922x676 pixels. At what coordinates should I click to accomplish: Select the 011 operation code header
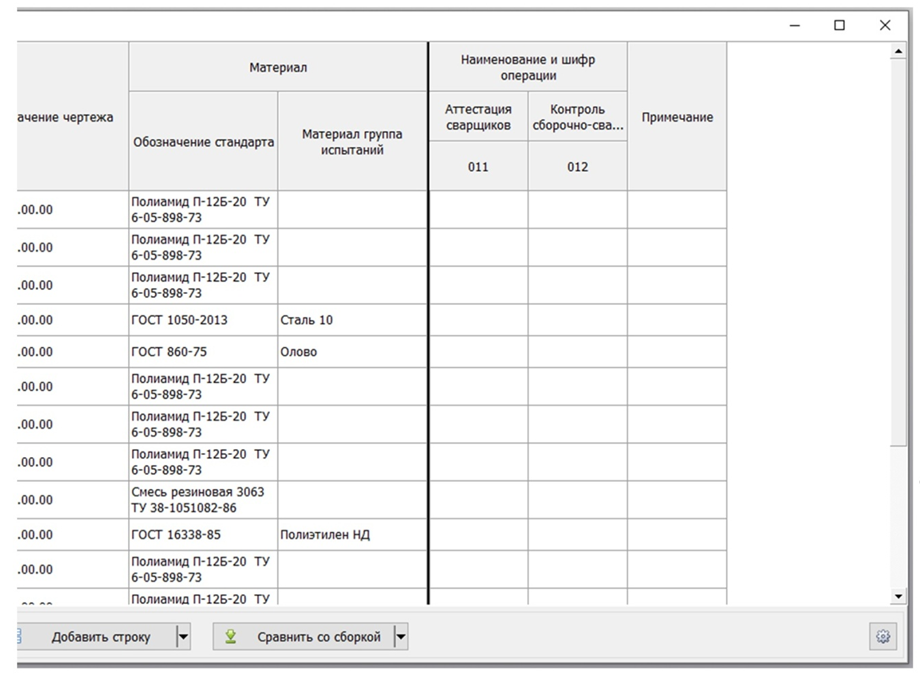pos(478,166)
